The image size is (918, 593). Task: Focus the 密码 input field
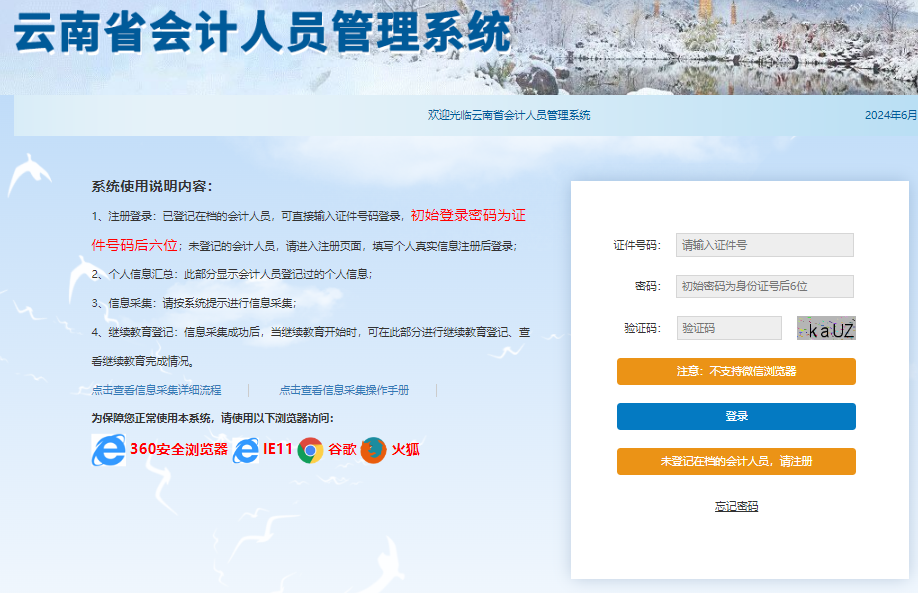point(765,286)
